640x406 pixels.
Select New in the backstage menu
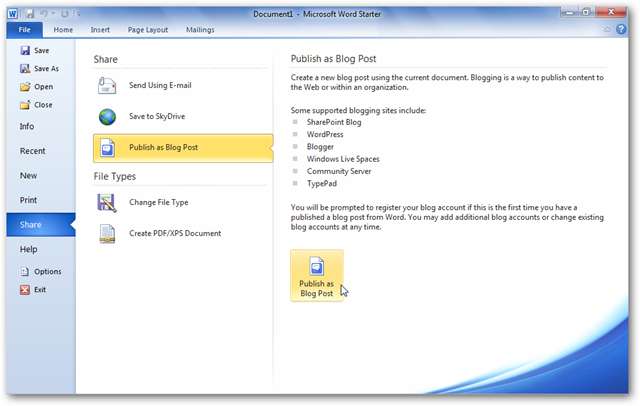(29, 176)
